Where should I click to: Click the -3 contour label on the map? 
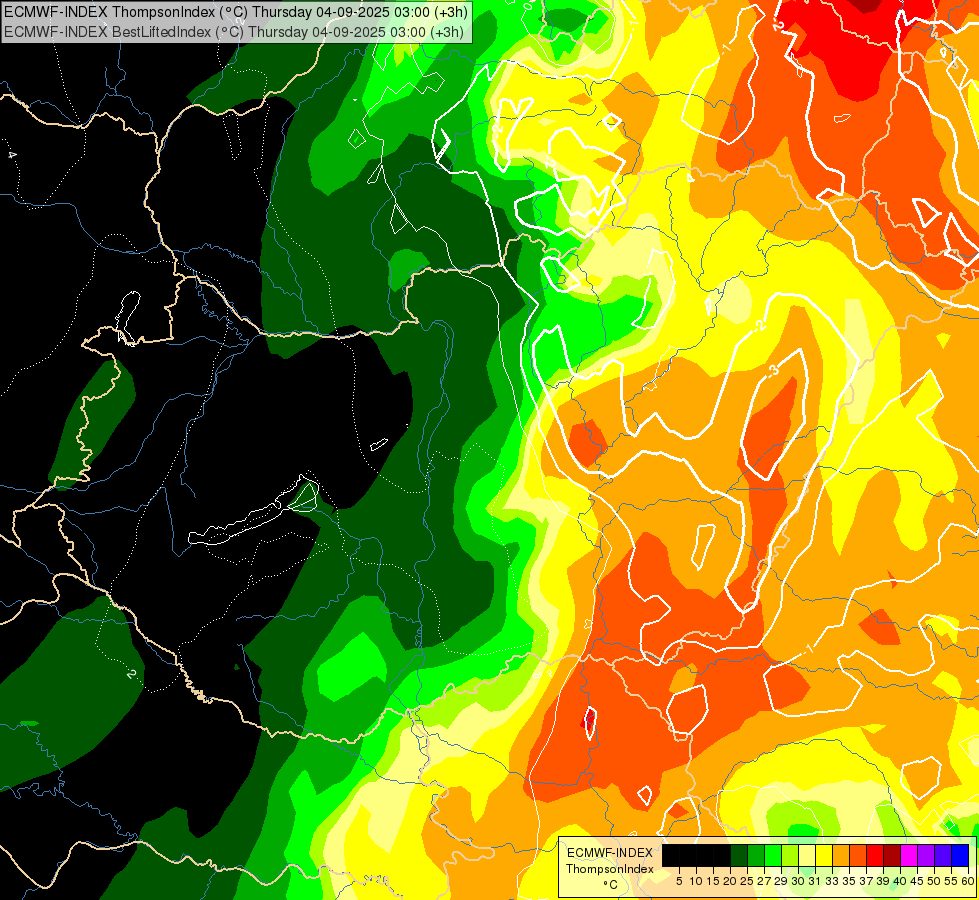click(773, 371)
